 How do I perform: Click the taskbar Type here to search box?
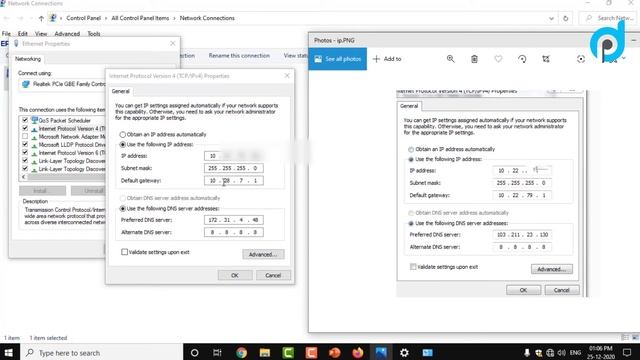pos(101,352)
